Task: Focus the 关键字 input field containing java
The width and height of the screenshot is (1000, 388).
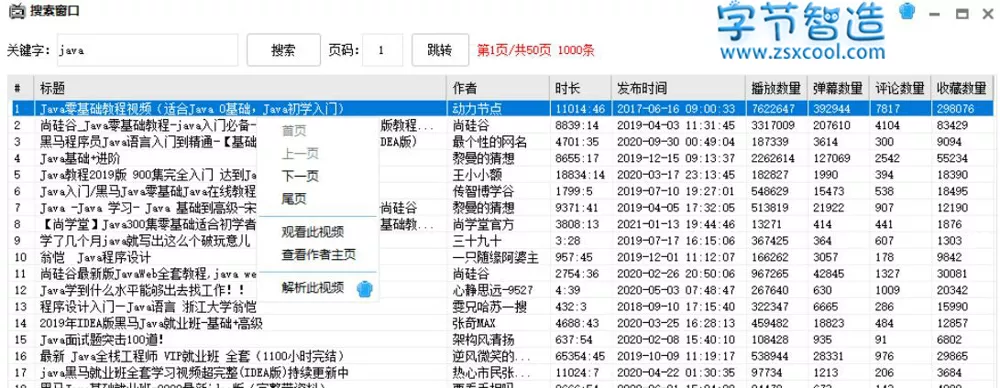Action: point(147,50)
